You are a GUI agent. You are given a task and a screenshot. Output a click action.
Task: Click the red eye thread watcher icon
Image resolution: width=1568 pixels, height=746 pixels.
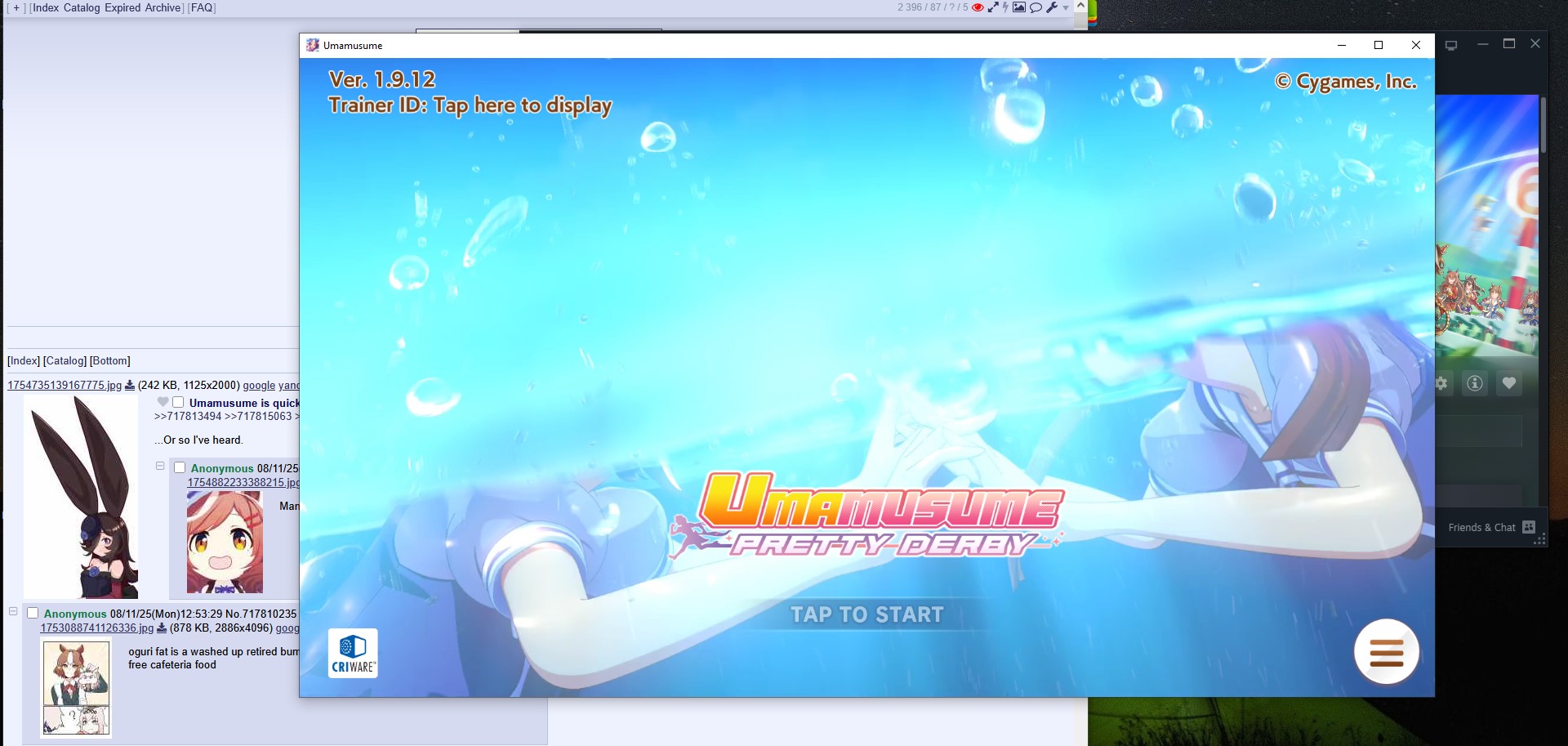pos(978,7)
